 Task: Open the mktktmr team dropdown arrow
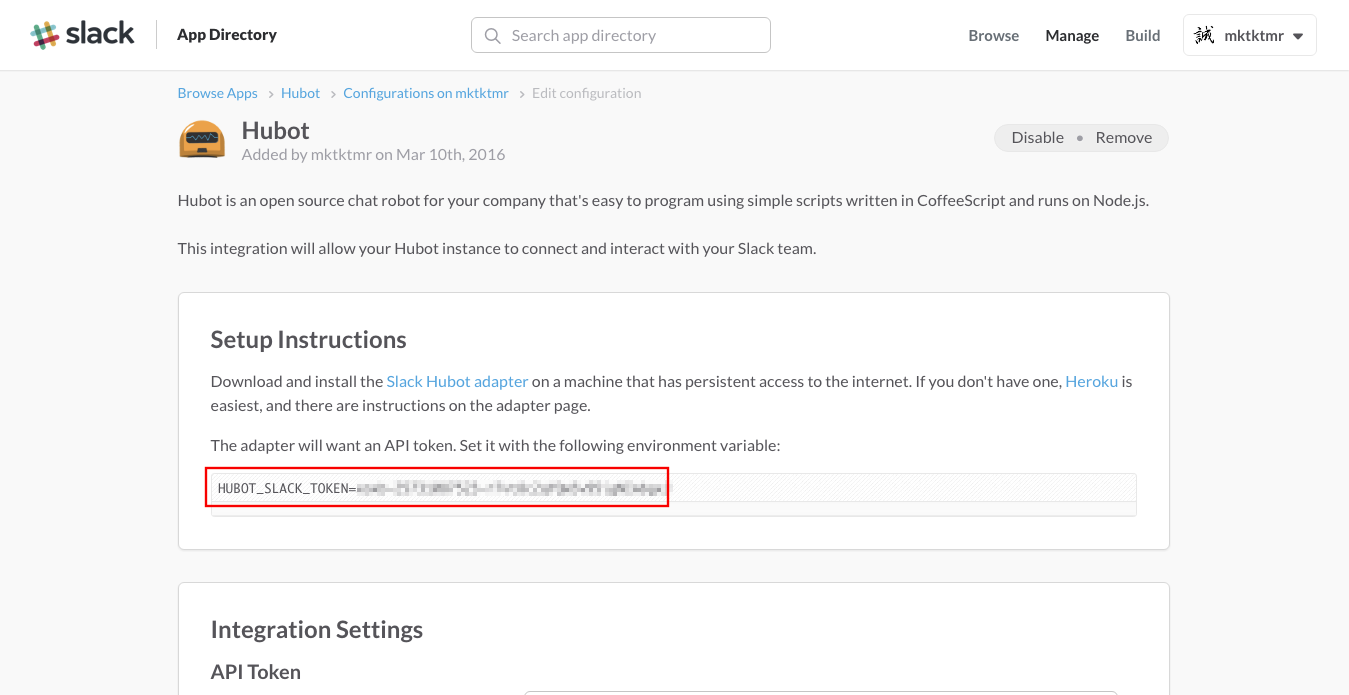pyautogui.click(x=1298, y=36)
